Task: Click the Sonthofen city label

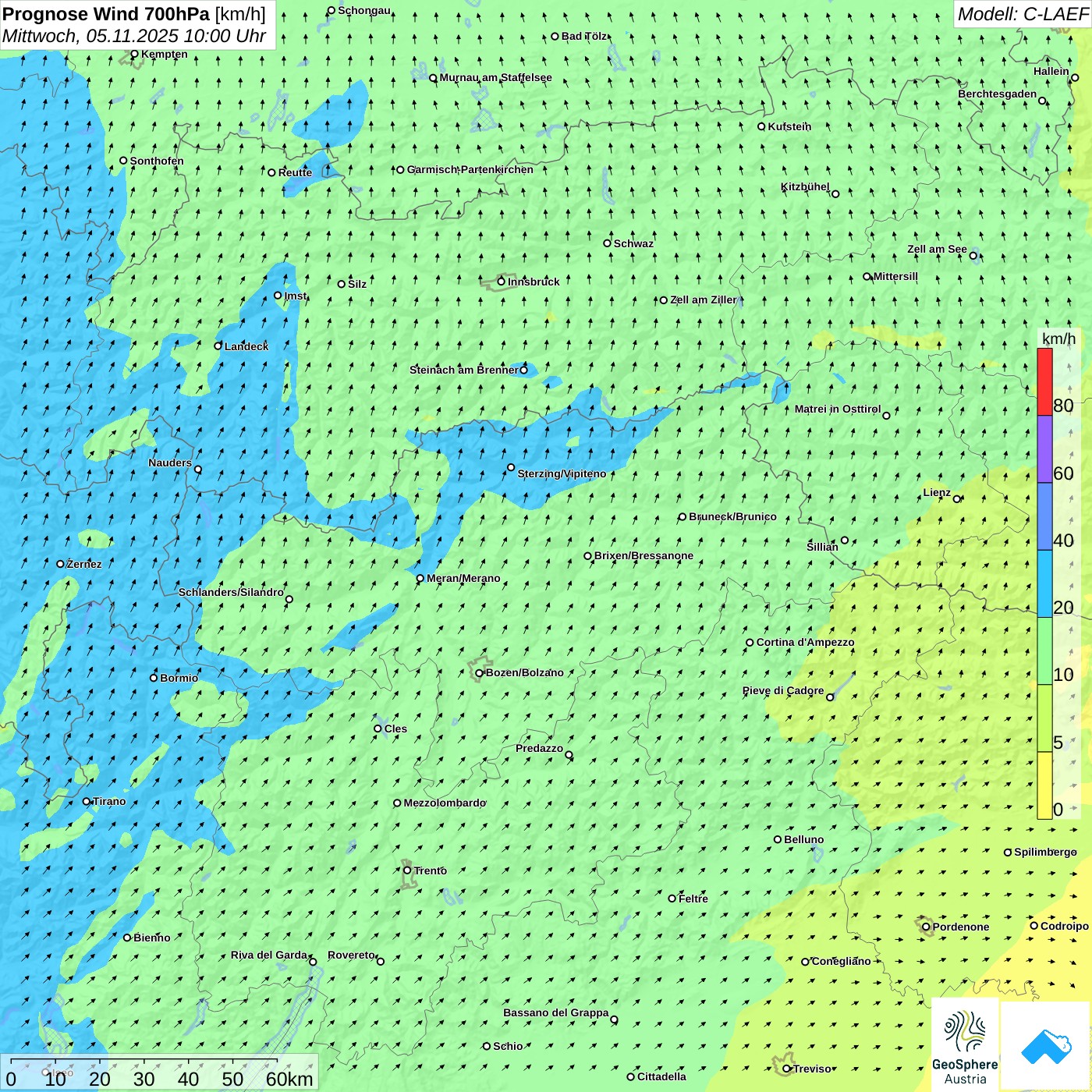Action: coord(157,161)
